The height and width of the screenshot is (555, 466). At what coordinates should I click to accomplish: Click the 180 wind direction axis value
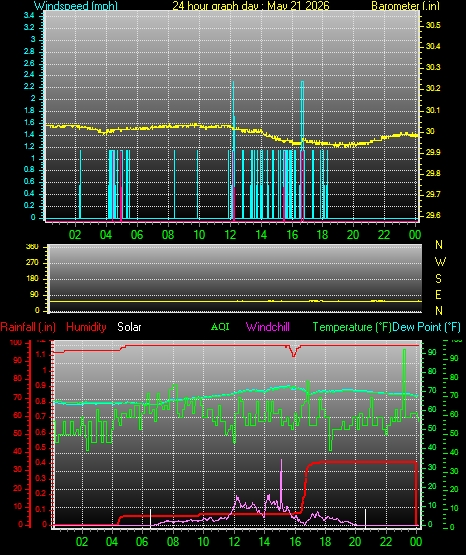click(x=32, y=279)
